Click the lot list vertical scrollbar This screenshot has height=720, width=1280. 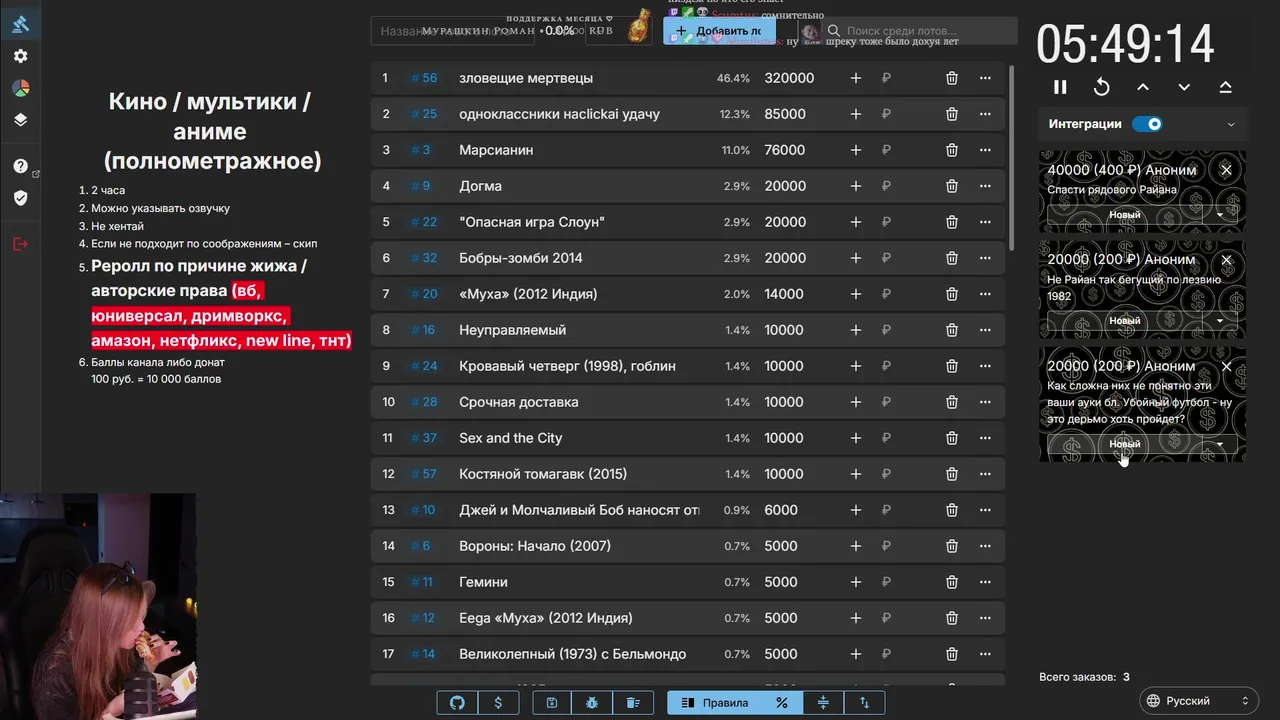coord(1011,160)
